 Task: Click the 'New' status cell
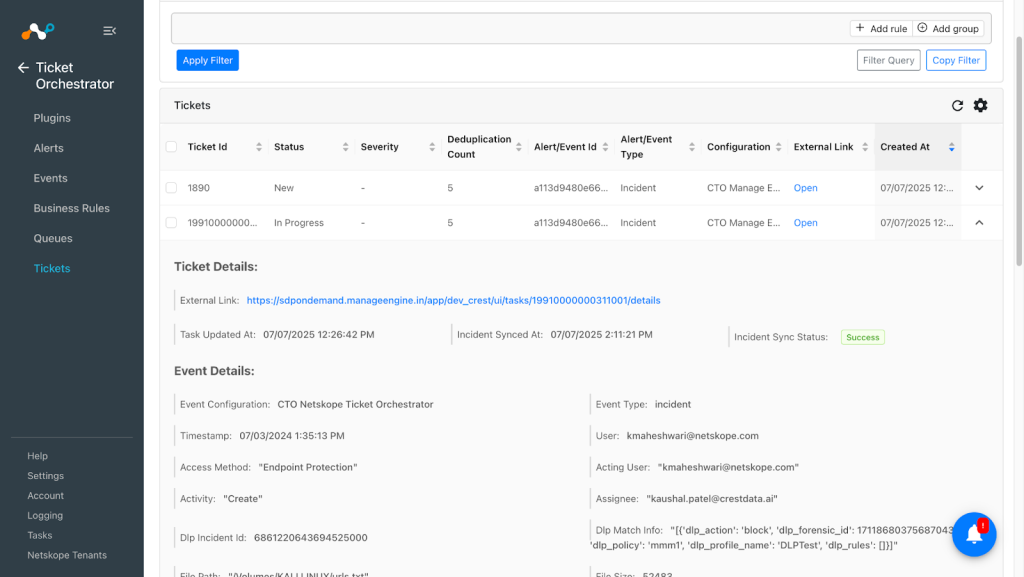pos(283,188)
